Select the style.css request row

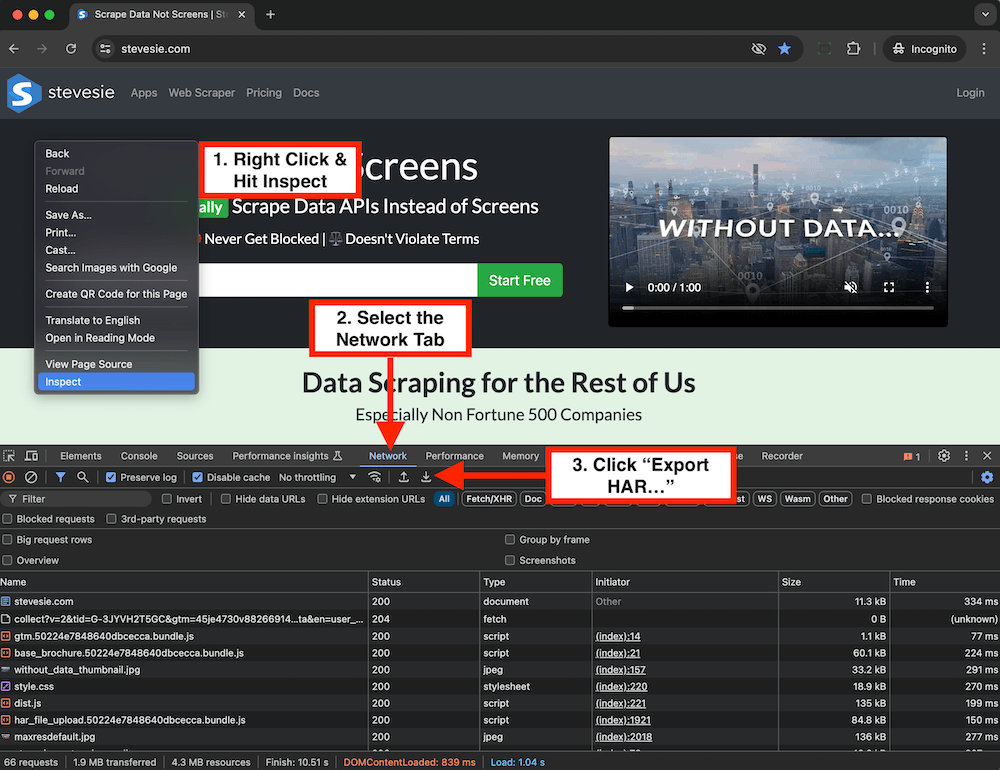(500, 687)
